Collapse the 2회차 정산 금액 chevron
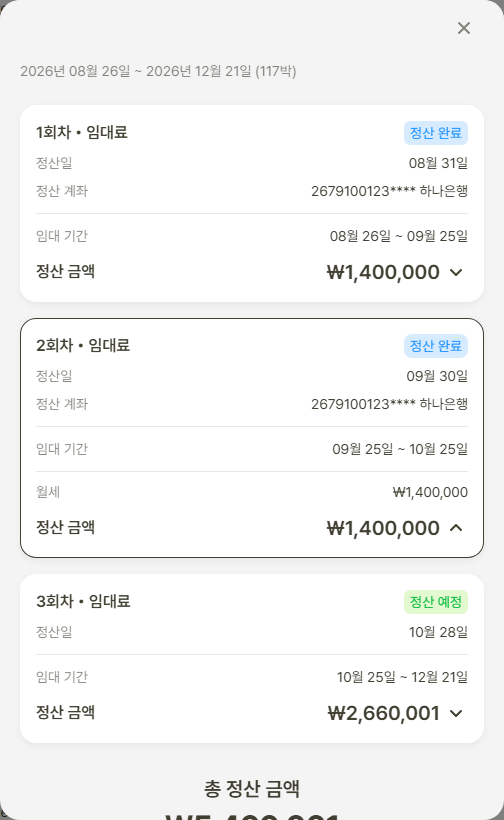 (x=456, y=528)
